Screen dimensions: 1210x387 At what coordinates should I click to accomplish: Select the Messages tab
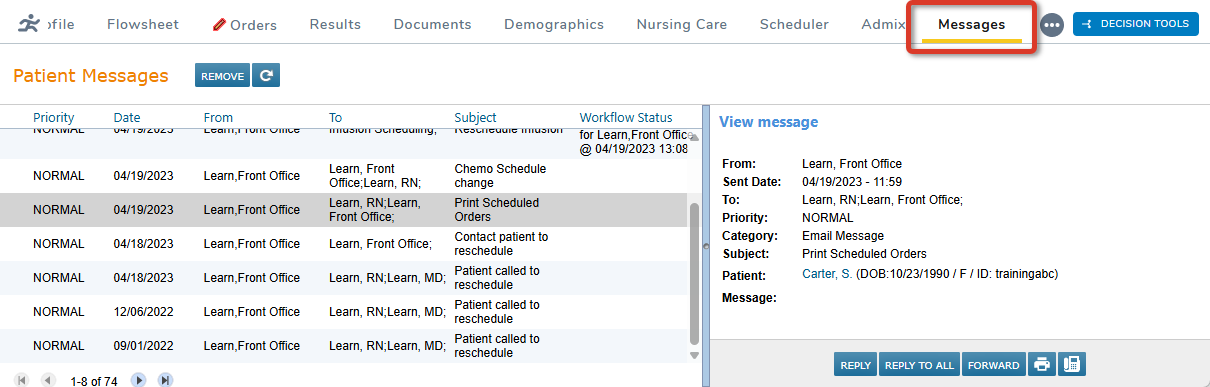point(971,24)
